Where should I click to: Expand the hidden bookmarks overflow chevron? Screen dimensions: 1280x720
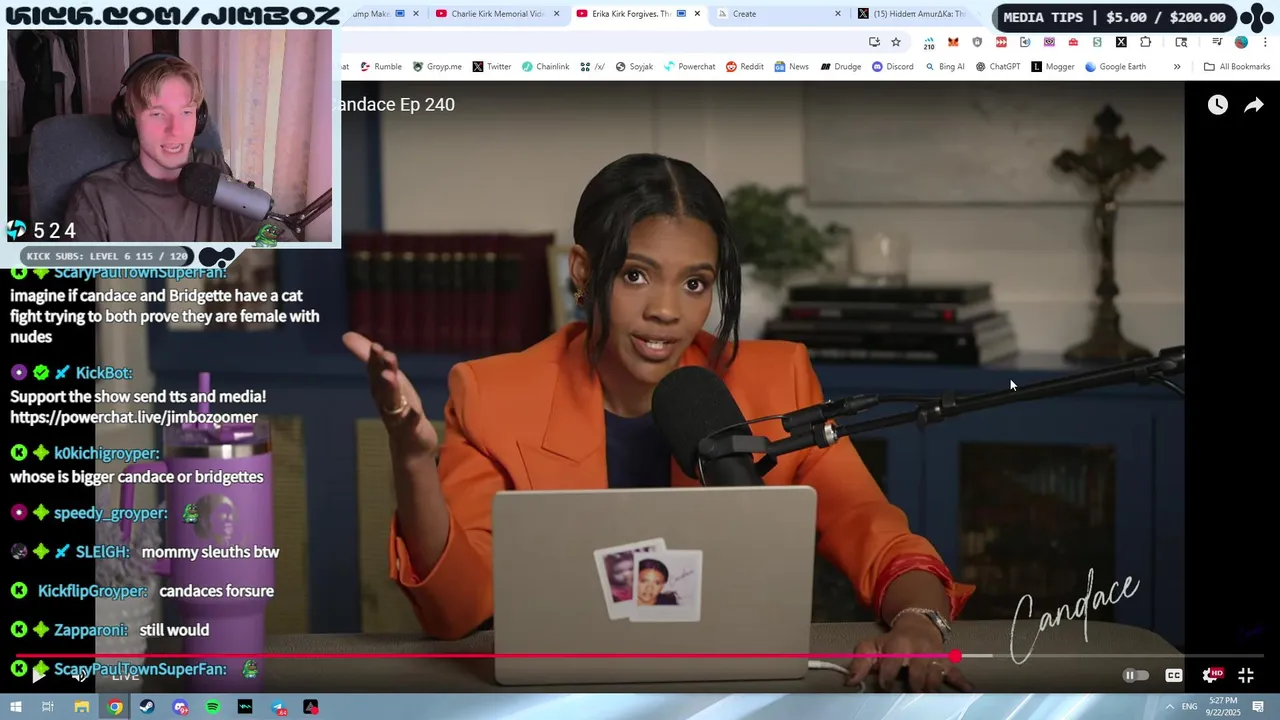tap(1177, 67)
